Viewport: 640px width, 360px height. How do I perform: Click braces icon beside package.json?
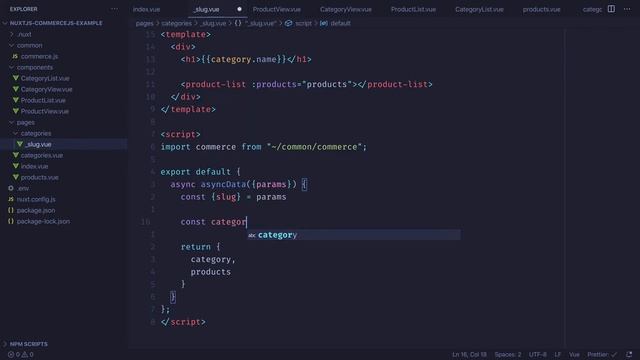11,211
